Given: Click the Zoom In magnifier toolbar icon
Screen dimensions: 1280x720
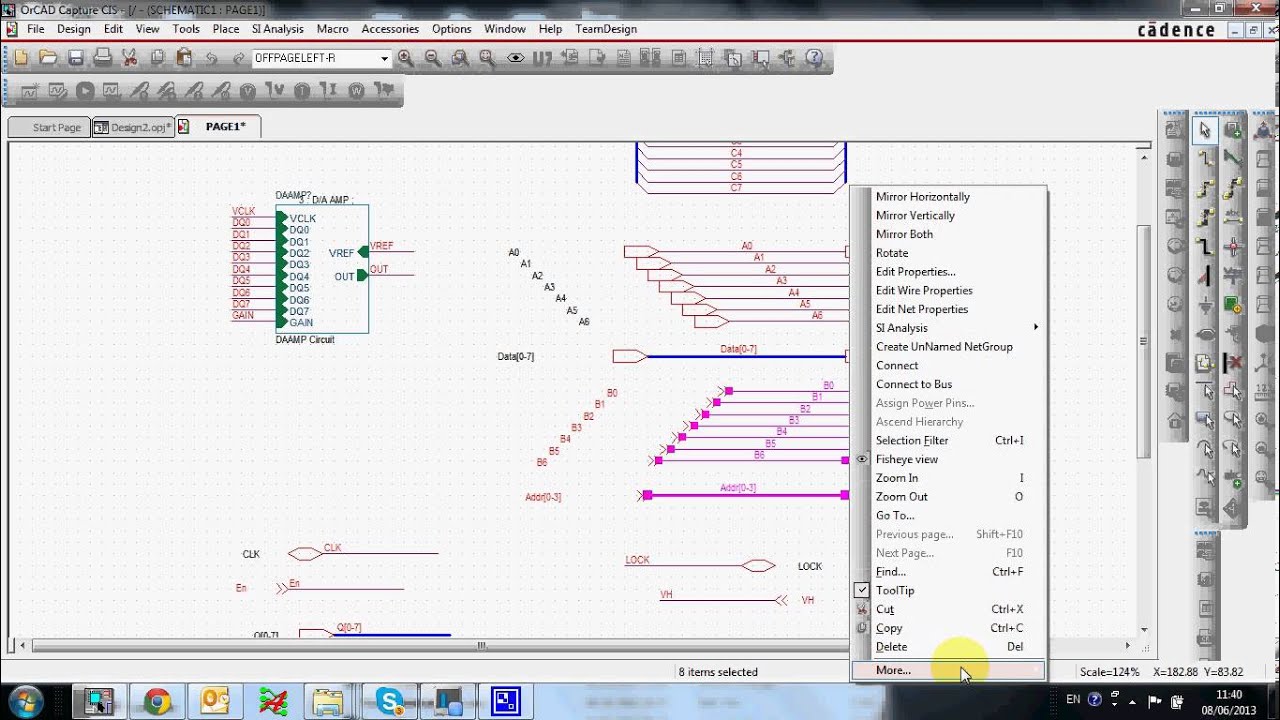Looking at the screenshot, I should [405, 58].
